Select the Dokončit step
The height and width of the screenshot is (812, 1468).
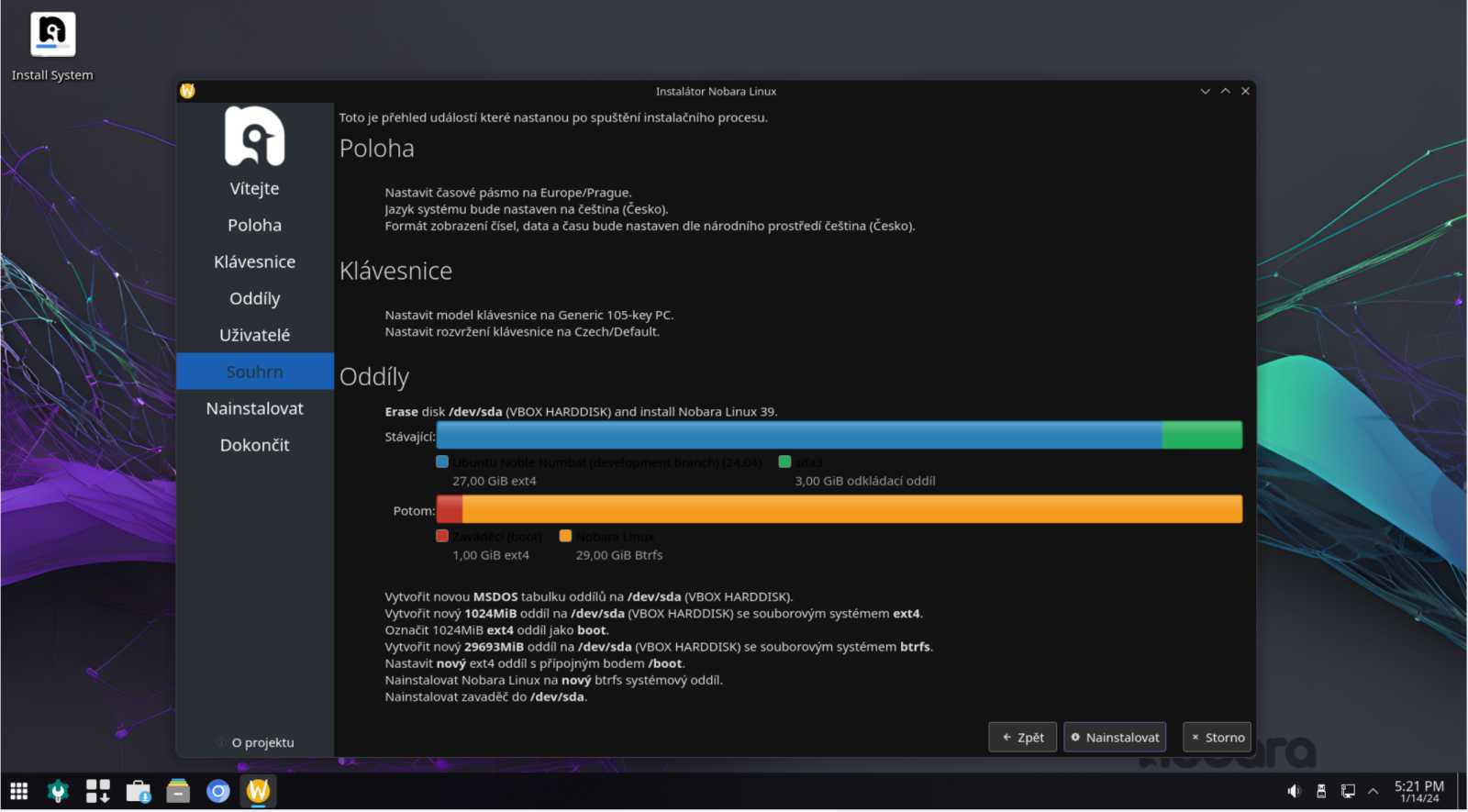[x=255, y=445]
